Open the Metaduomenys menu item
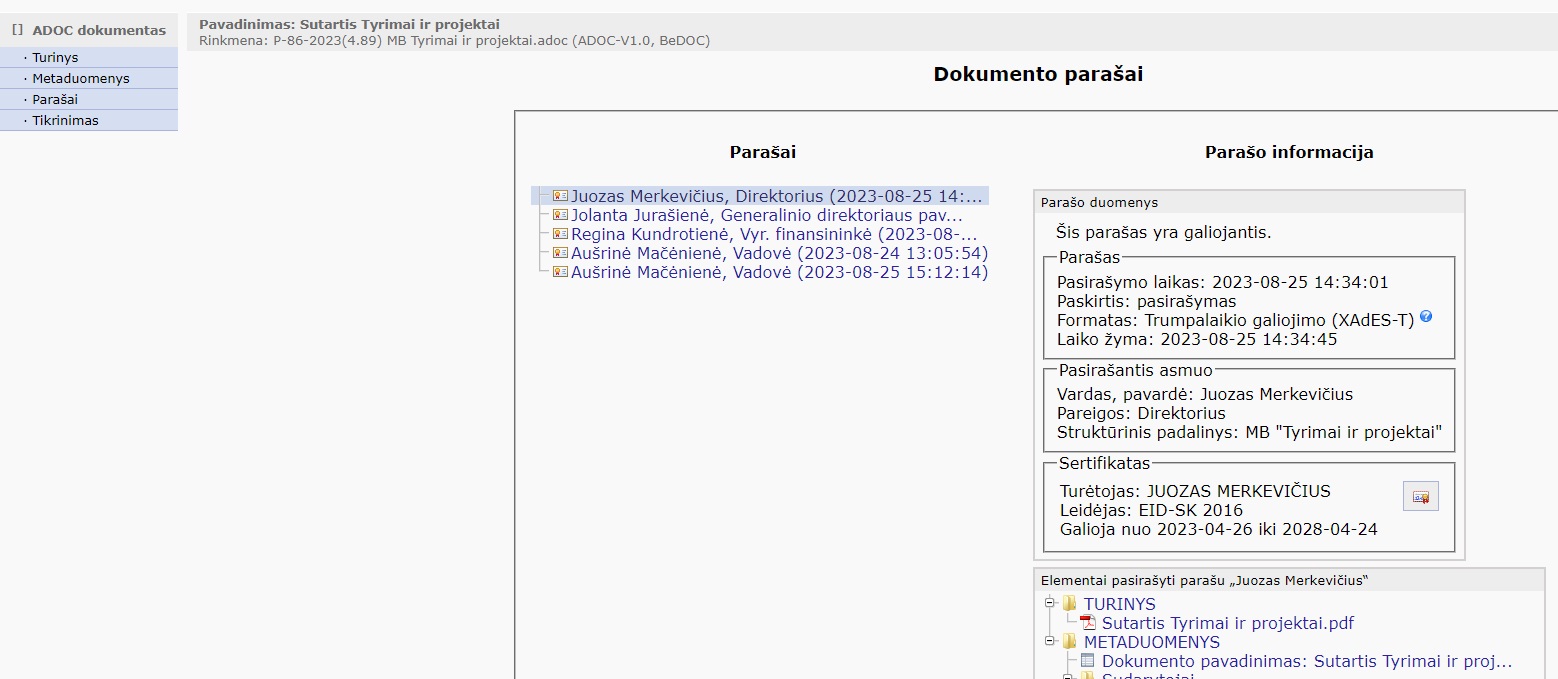 (80, 79)
